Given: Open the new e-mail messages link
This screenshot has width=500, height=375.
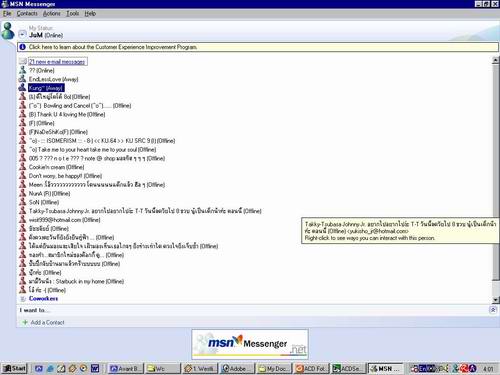Looking at the screenshot, I should (x=57, y=62).
